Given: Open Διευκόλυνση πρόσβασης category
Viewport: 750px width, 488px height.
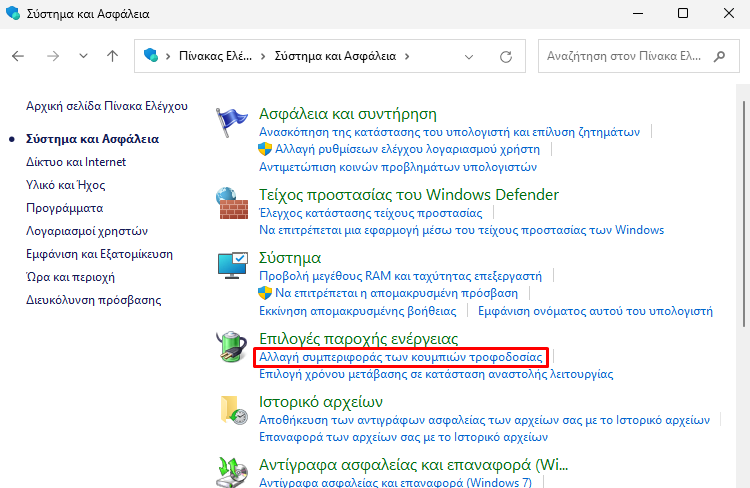Looking at the screenshot, I should click(94, 300).
